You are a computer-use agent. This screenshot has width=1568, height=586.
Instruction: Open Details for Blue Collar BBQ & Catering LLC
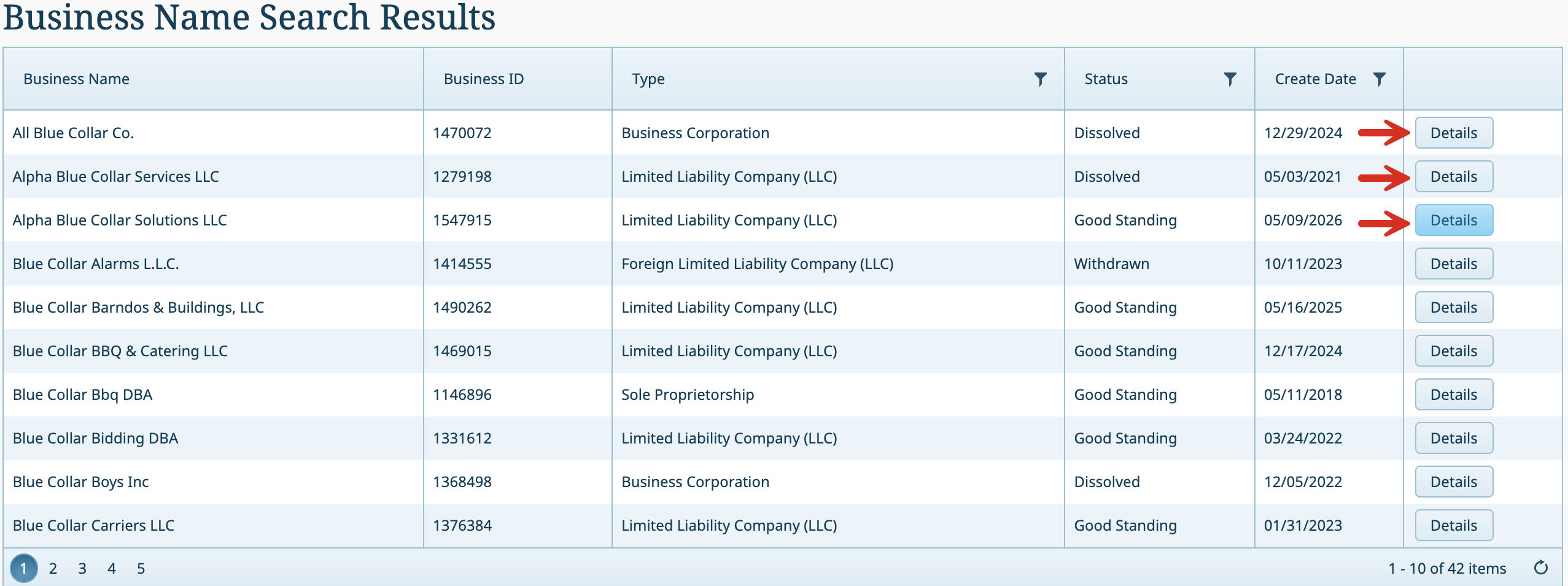(1454, 351)
